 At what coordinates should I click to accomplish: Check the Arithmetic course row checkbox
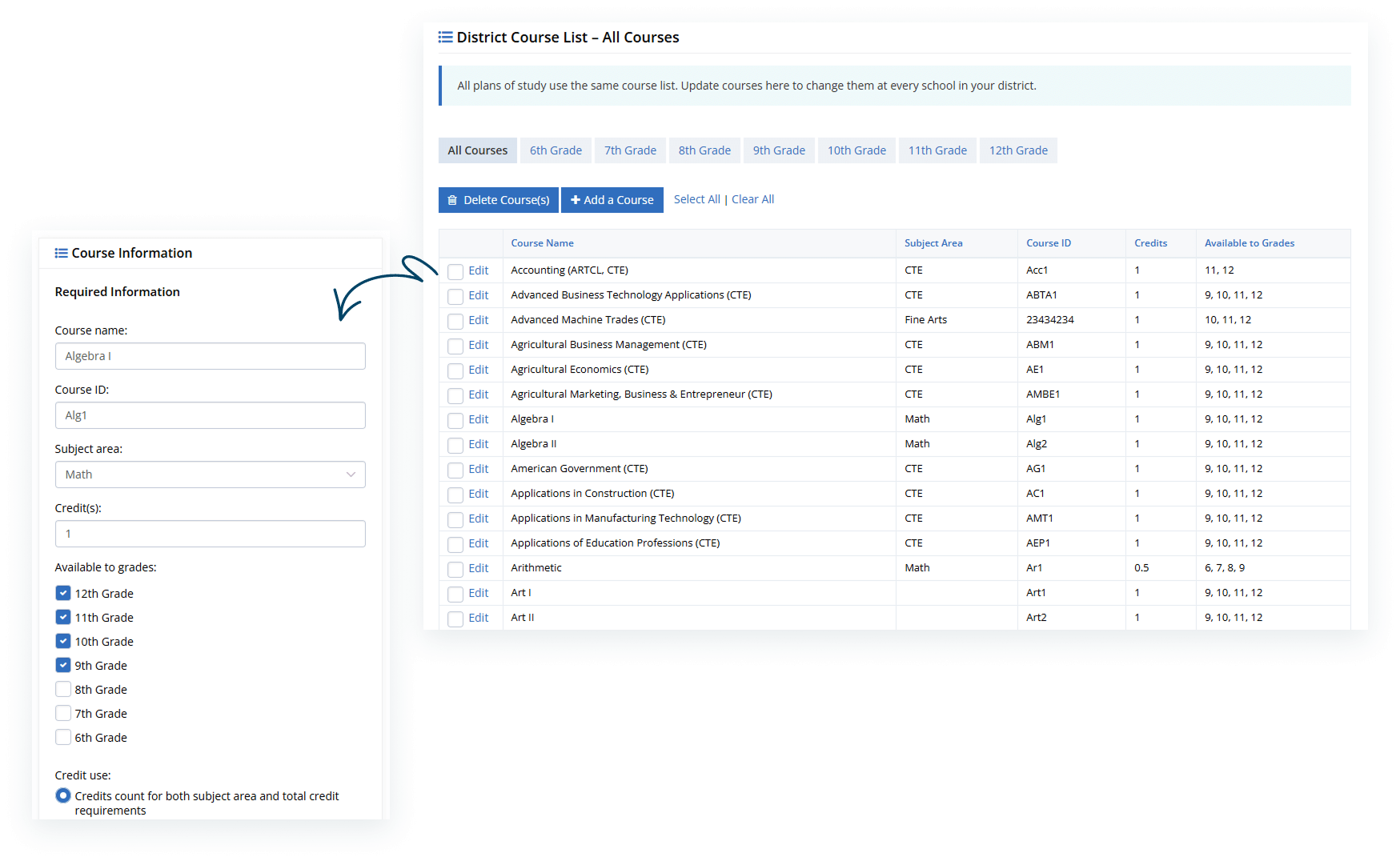(x=455, y=569)
